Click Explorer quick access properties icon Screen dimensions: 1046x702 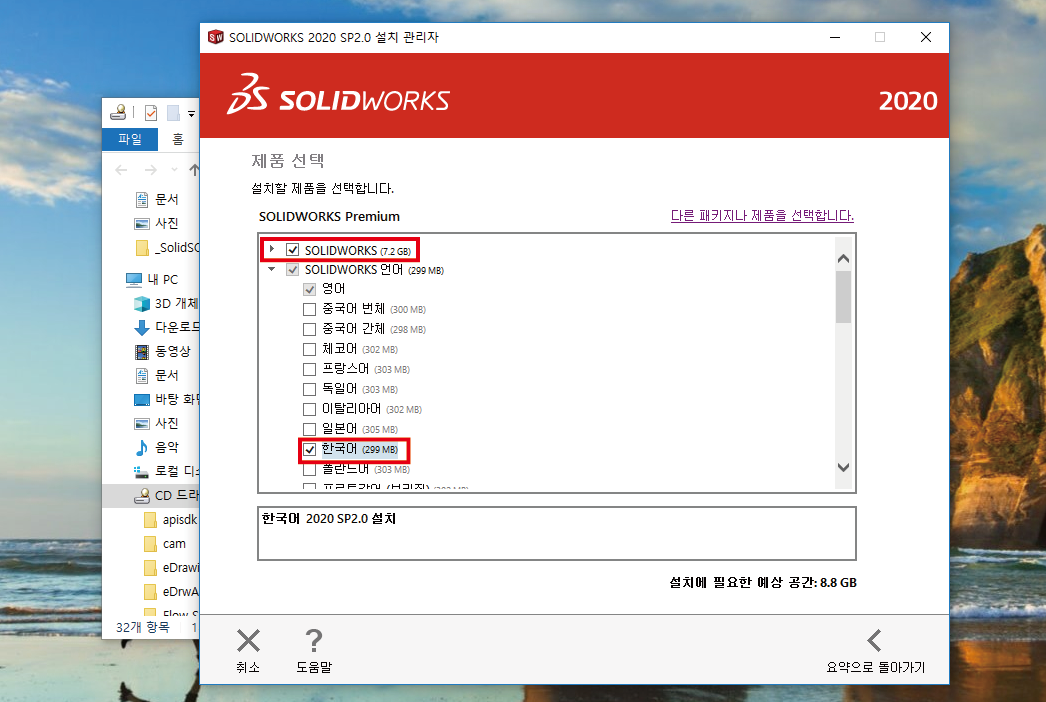151,113
